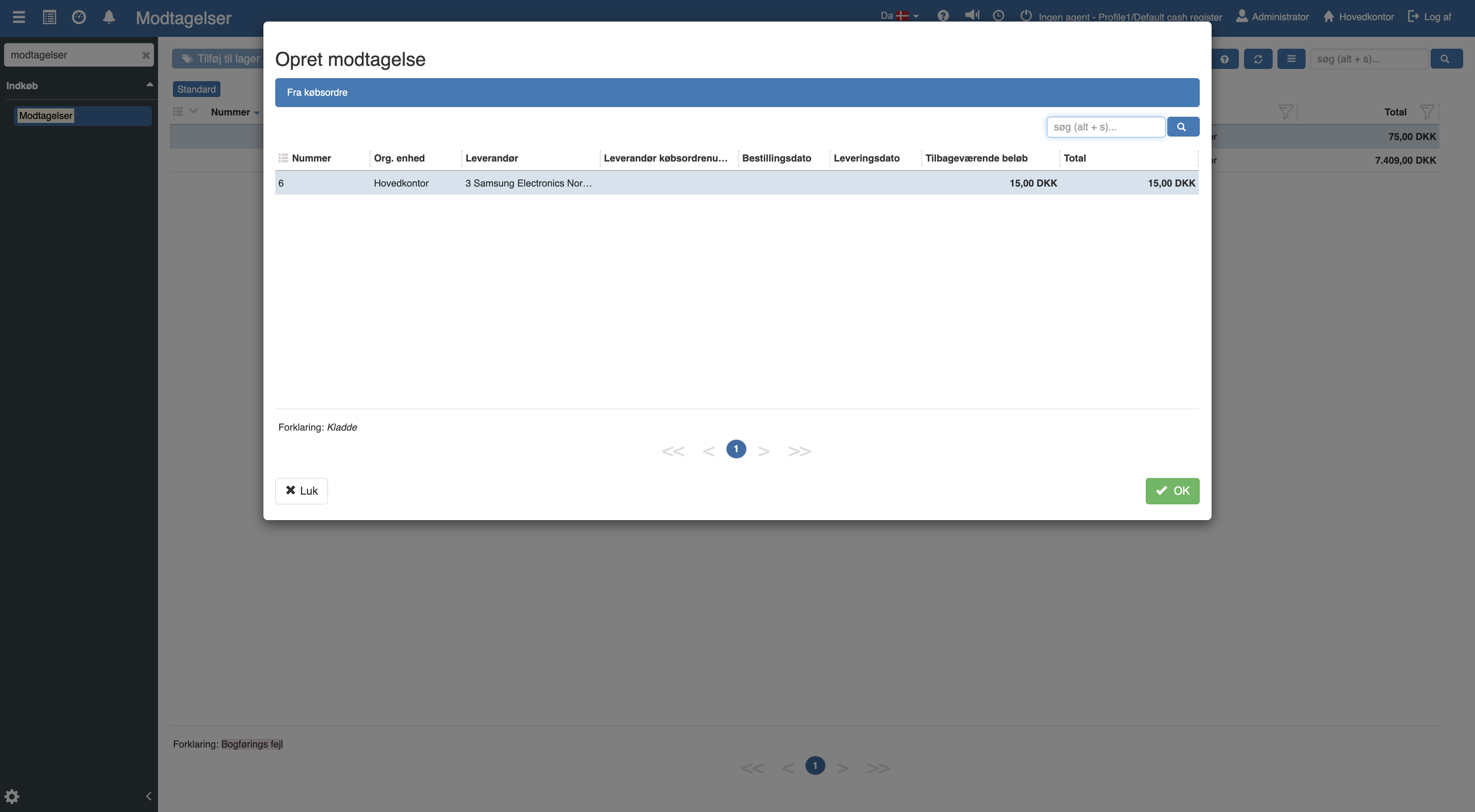1475x812 pixels.
Task: Click the hamburger menu icon
Action: 19,17
